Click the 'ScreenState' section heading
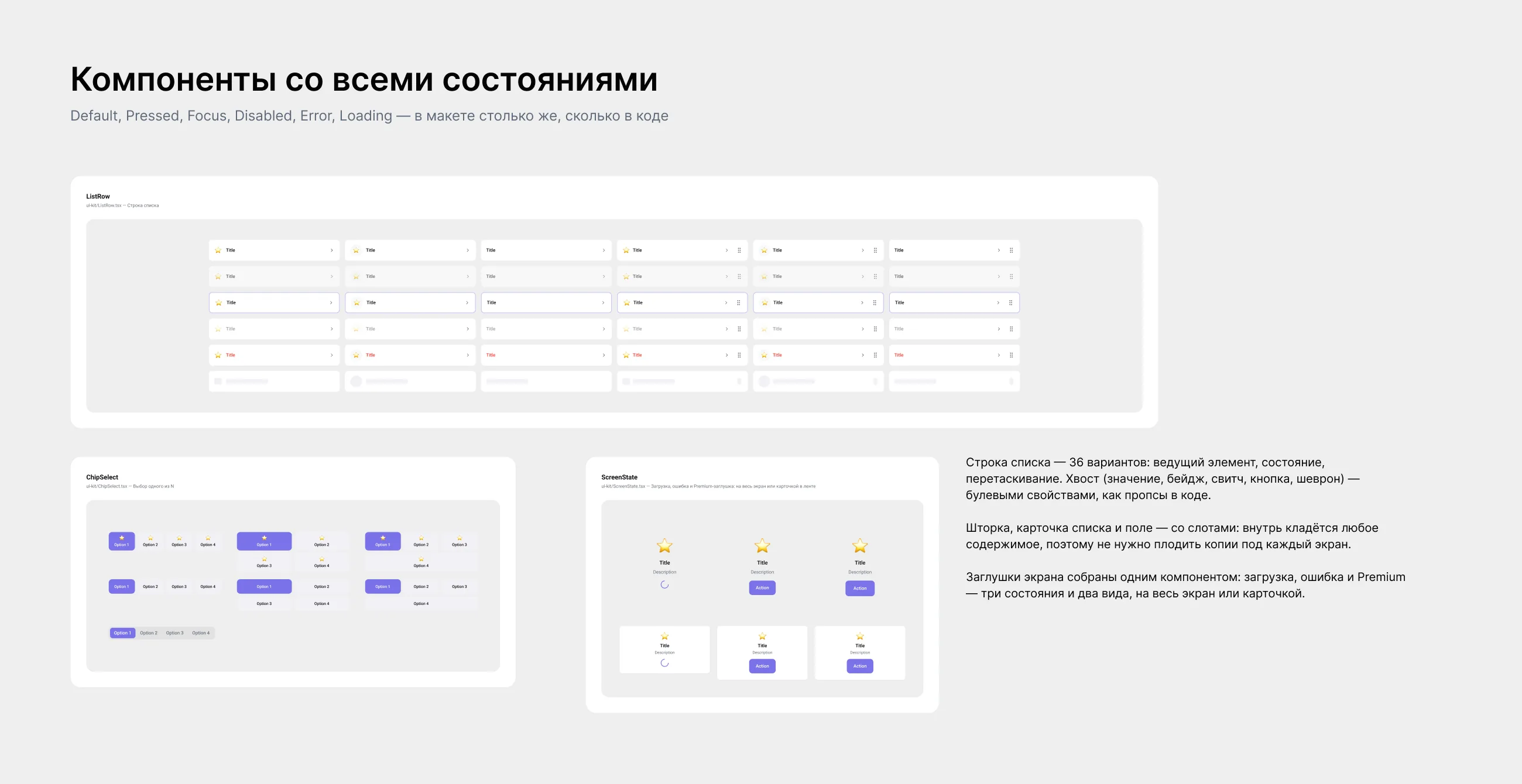The height and width of the screenshot is (784, 1522). 619,477
